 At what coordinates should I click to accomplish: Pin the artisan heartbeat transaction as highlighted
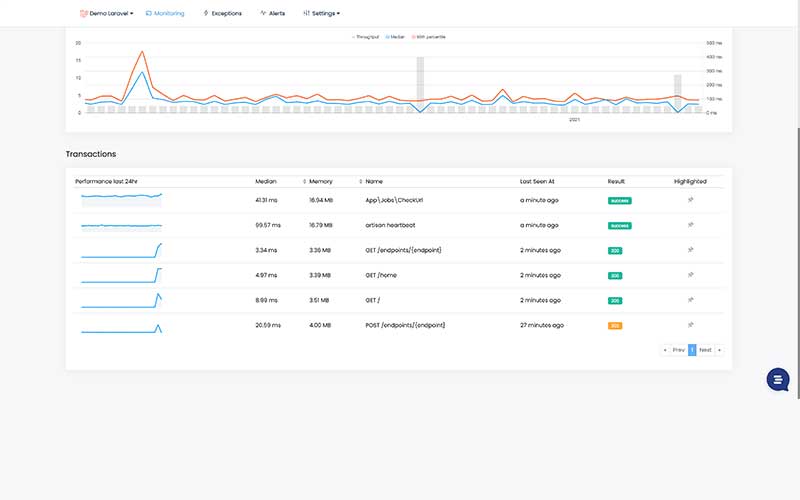click(x=690, y=225)
